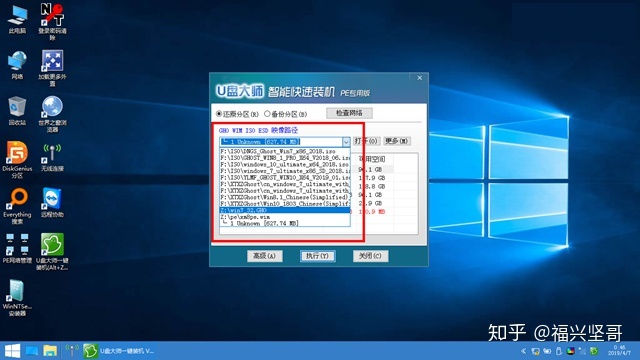
Task: Click the 更多(M) button
Action: click(x=396, y=141)
